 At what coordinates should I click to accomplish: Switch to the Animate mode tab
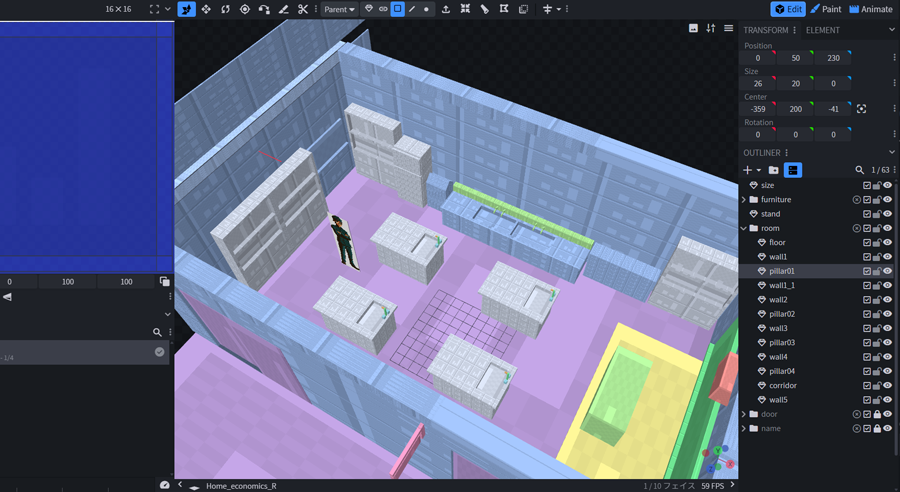(x=870, y=9)
